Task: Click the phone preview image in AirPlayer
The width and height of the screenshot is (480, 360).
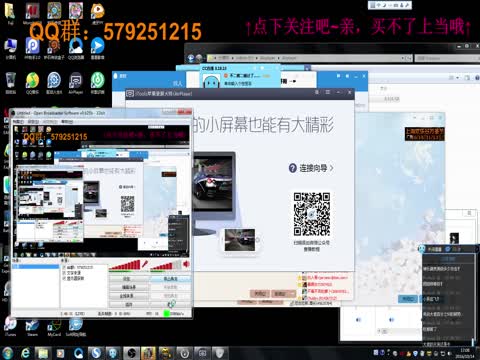Action: pyautogui.click(x=240, y=240)
